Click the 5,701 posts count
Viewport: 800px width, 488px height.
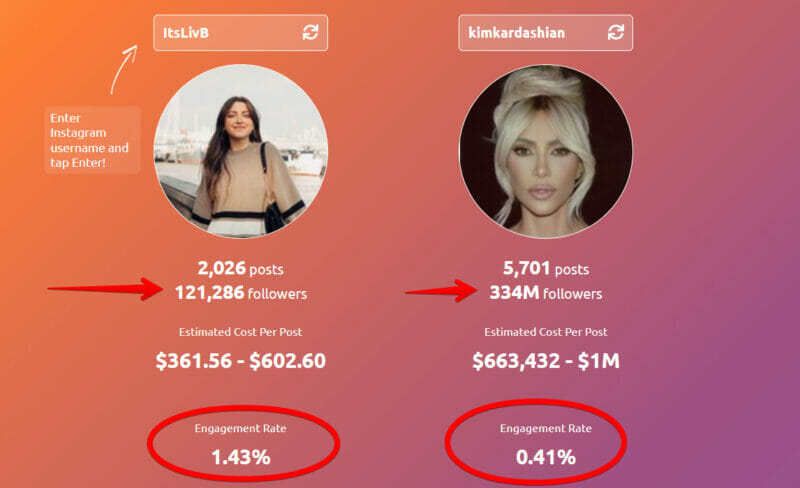coord(546,269)
